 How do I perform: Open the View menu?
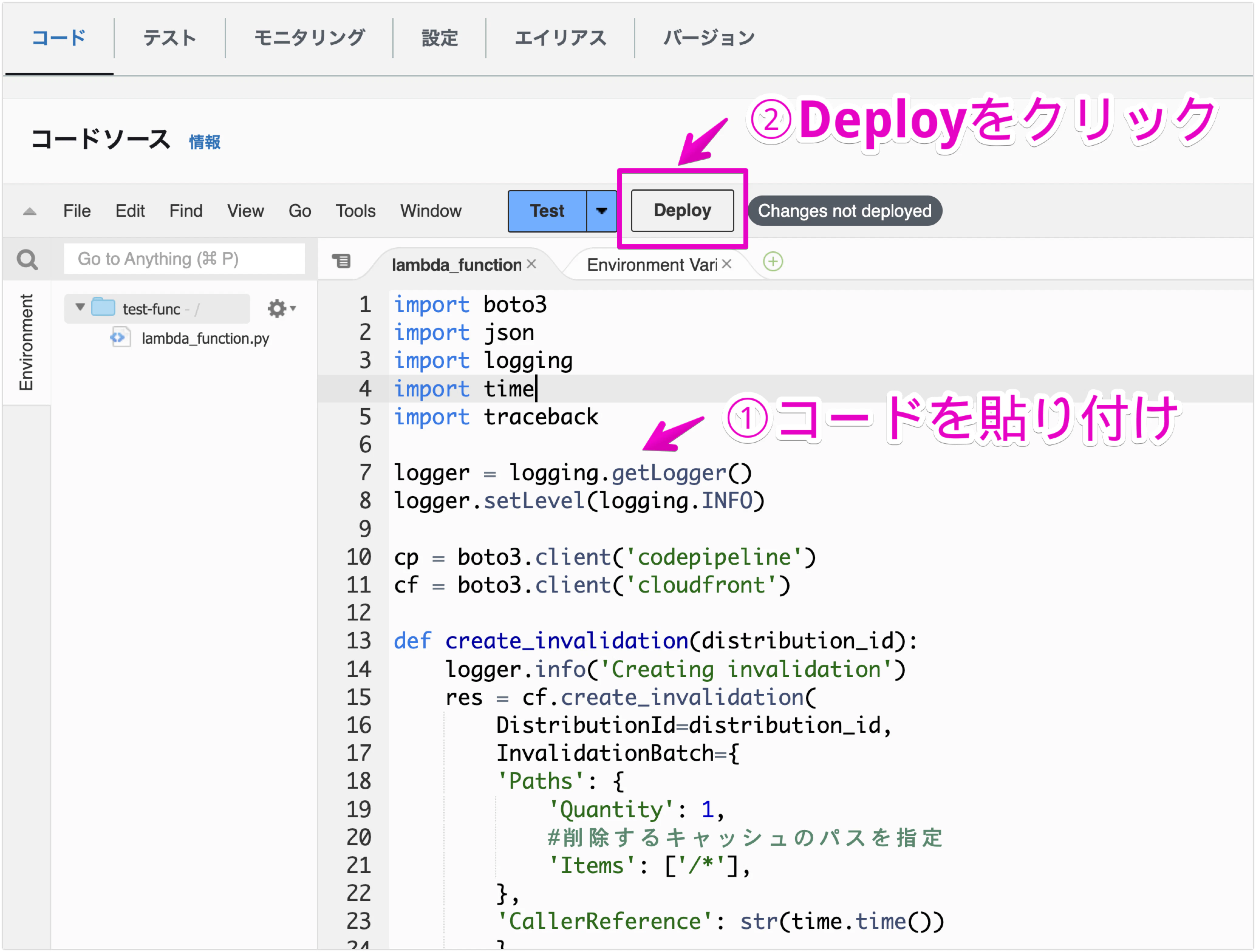click(245, 211)
